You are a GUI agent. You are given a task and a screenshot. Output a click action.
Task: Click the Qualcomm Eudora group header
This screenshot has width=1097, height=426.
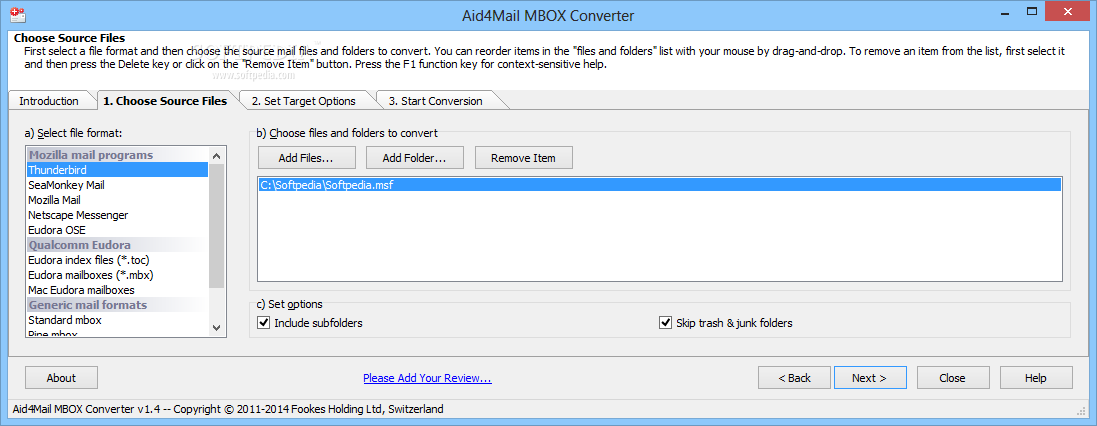pos(118,245)
